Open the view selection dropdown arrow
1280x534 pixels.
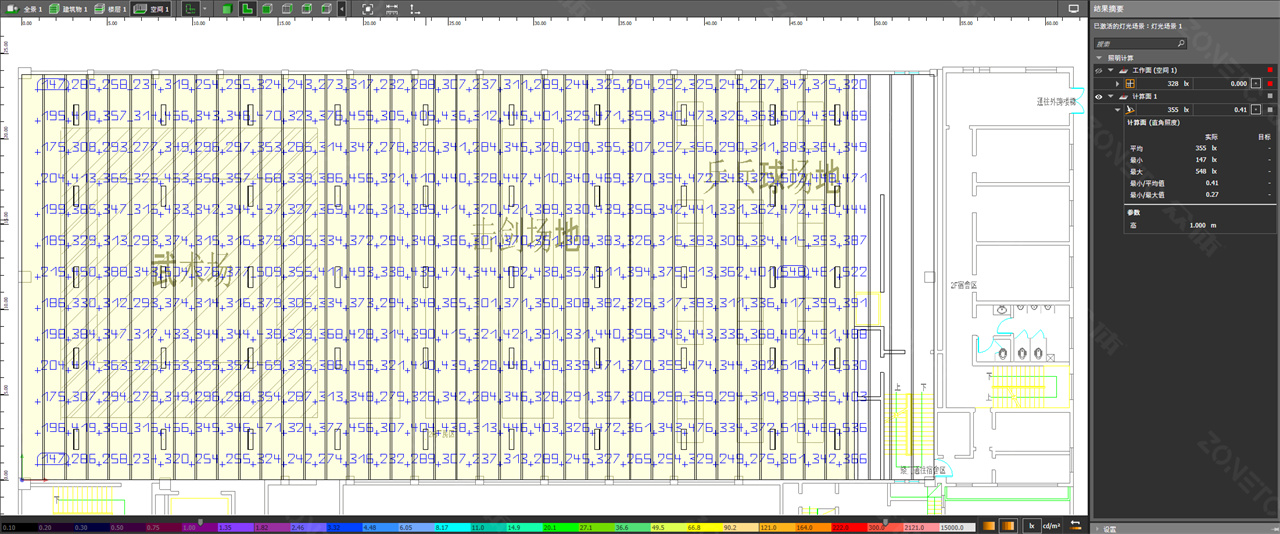[x=205, y=9]
